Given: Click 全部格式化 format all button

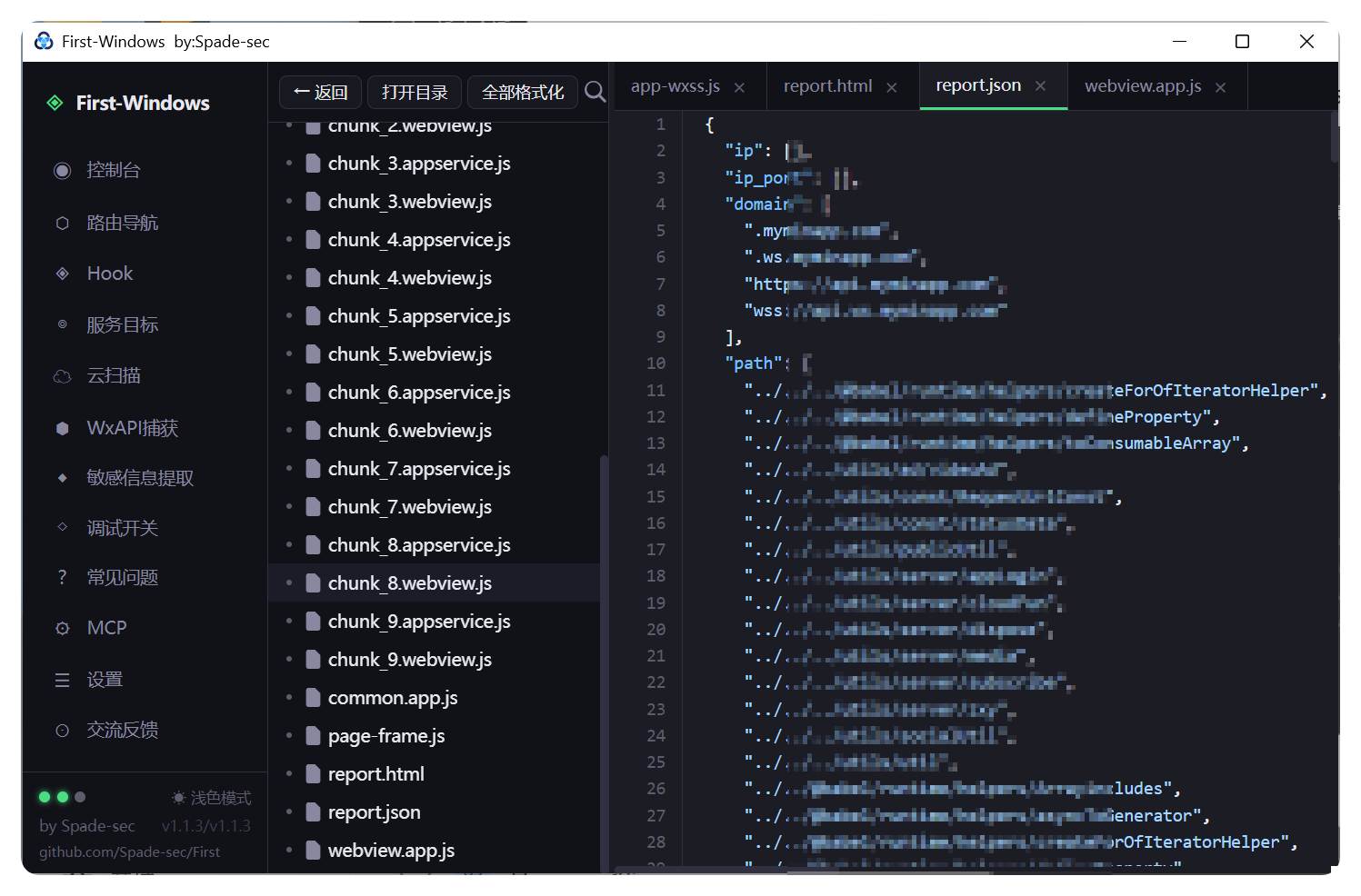Looking at the screenshot, I should point(523,92).
